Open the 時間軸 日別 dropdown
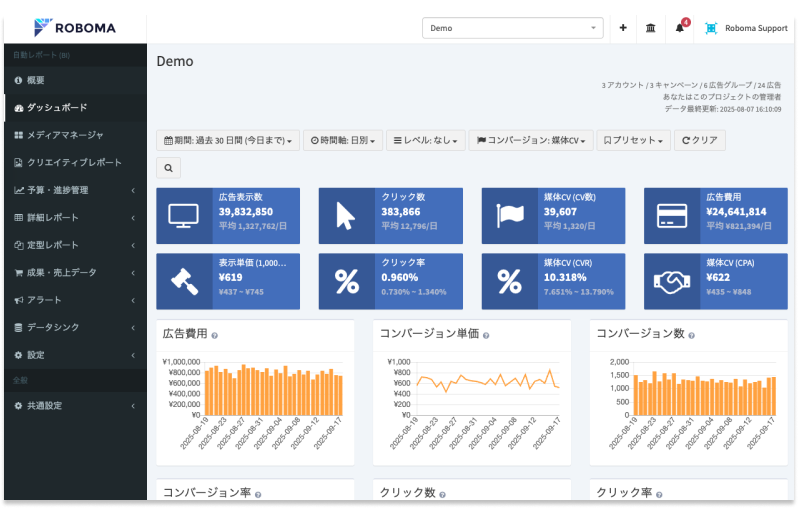798x508 pixels. click(x=343, y=141)
